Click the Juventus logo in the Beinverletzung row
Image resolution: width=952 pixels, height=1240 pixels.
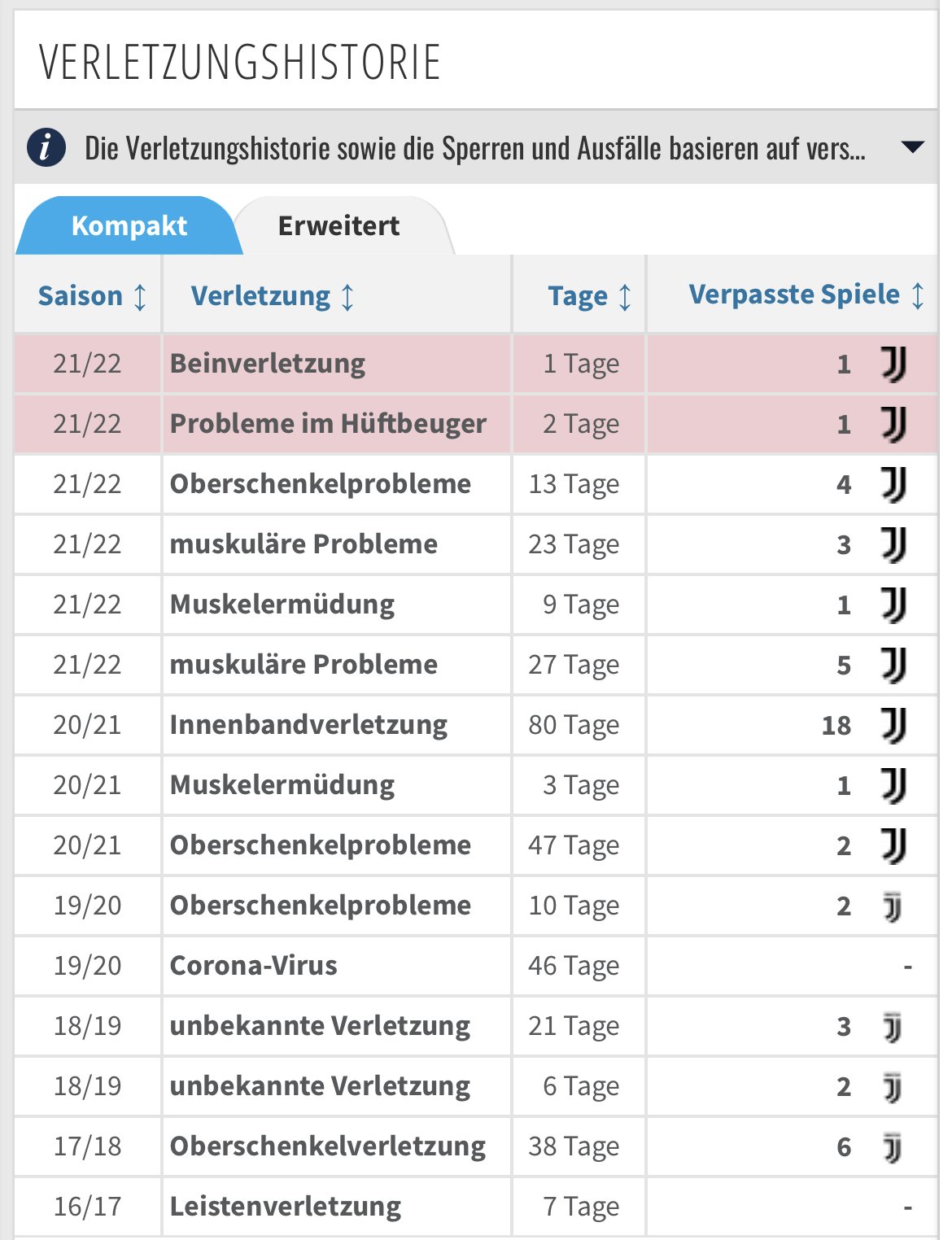click(x=893, y=364)
